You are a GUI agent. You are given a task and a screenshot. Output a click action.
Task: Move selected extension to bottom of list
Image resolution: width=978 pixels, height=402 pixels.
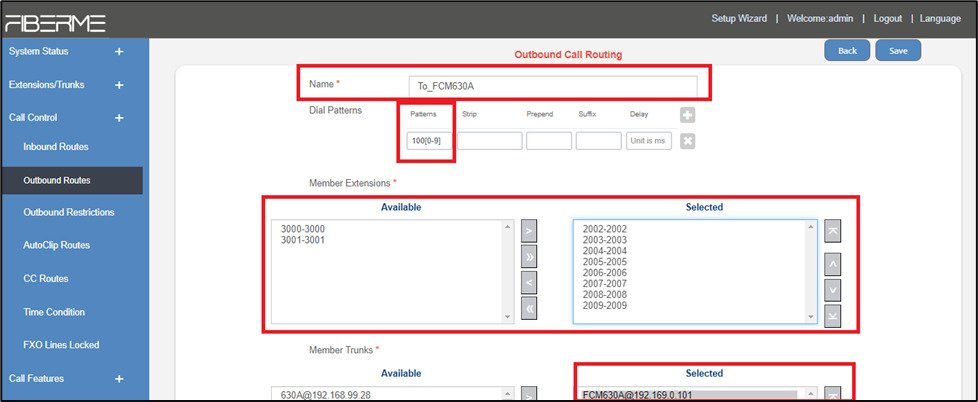click(832, 316)
